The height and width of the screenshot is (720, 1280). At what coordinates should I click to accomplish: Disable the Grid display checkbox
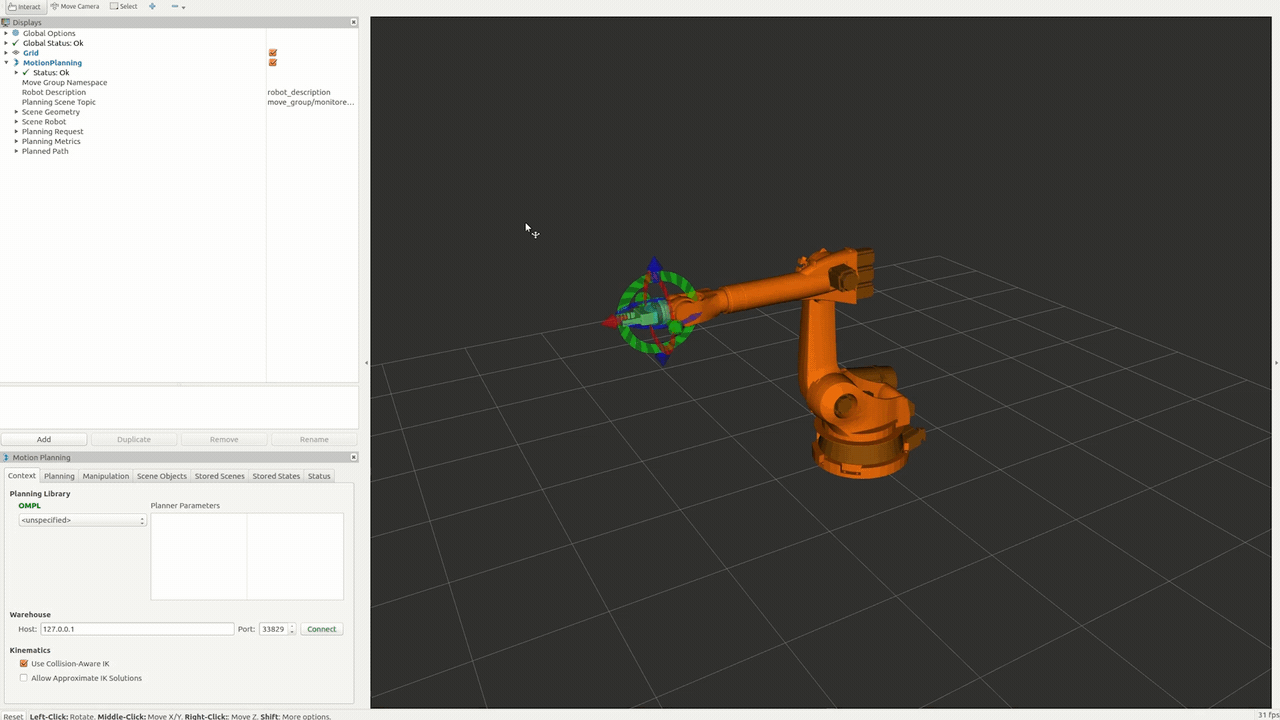click(273, 53)
